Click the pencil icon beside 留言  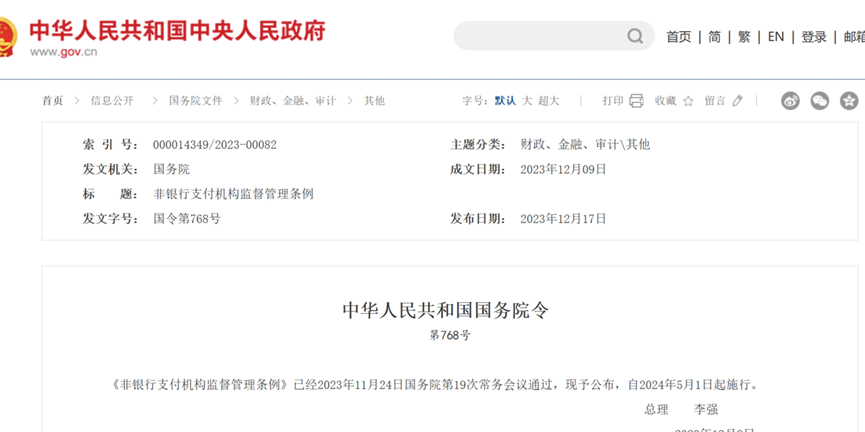(x=738, y=100)
